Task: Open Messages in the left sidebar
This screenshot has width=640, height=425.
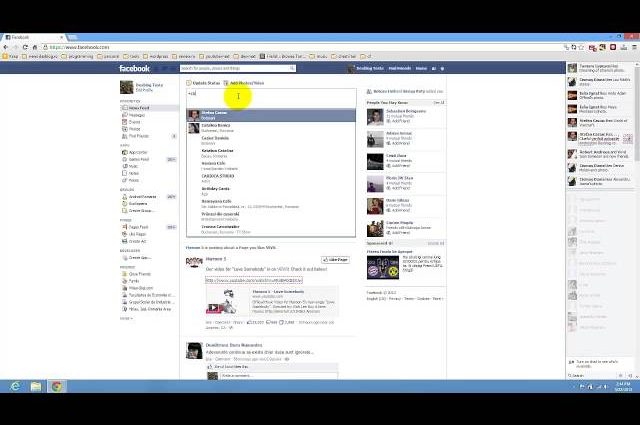Action: pyautogui.click(x=137, y=115)
